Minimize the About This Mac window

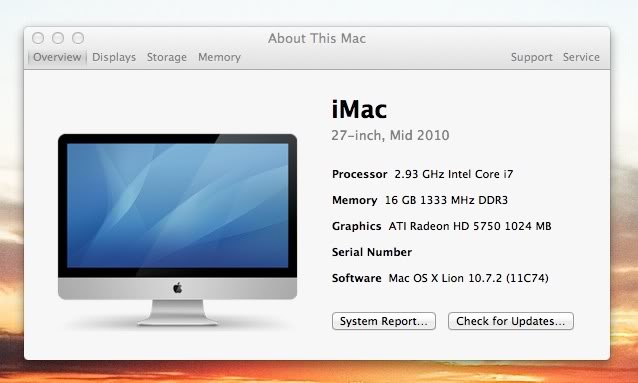[58, 38]
